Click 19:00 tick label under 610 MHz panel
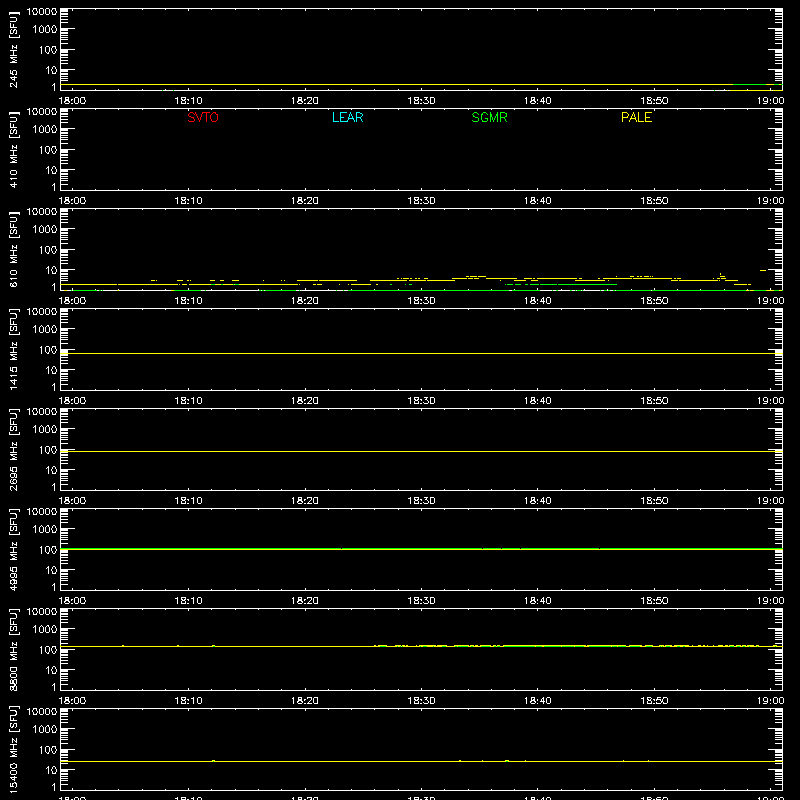 (770, 301)
